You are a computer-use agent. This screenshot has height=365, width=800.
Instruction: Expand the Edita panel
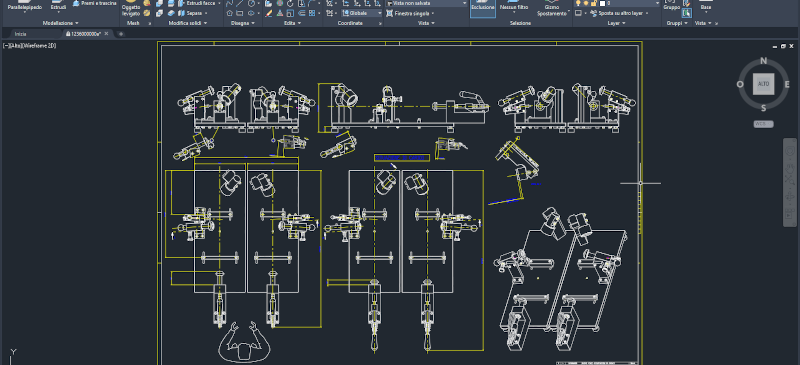[x=292, y=23]
